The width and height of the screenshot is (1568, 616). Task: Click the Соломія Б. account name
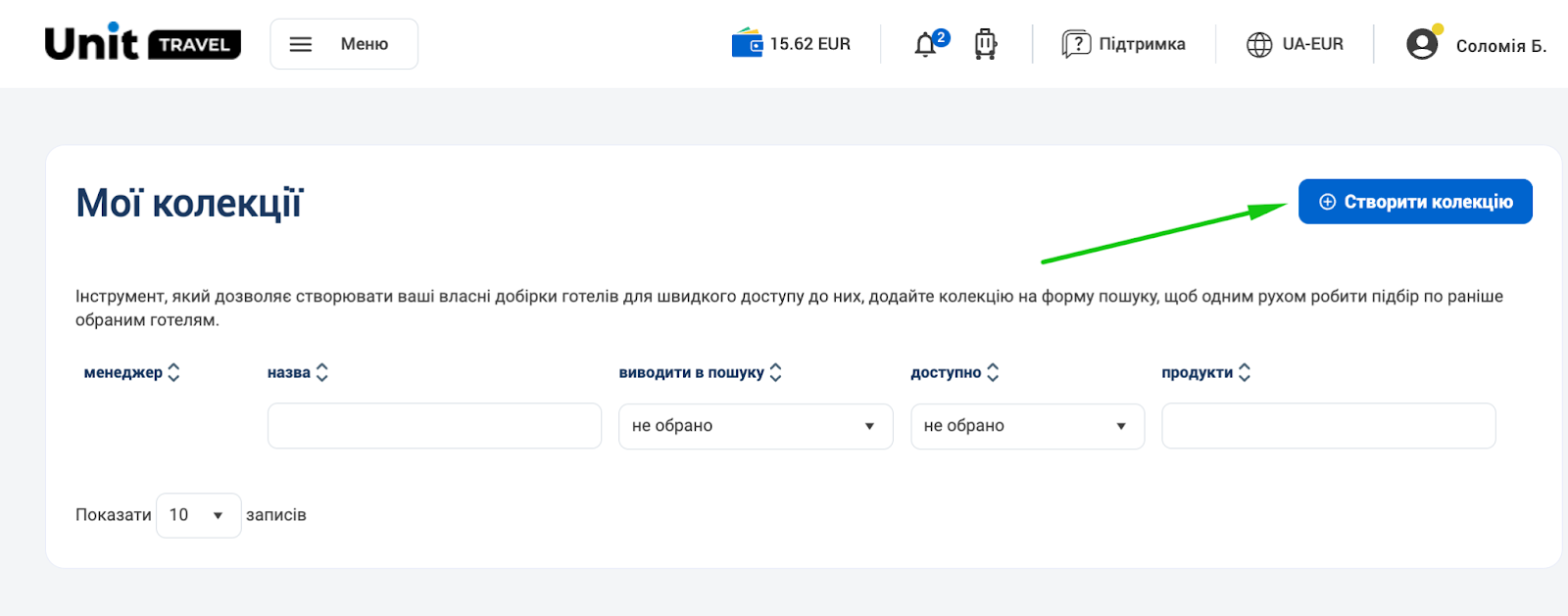click(1500, 46)
